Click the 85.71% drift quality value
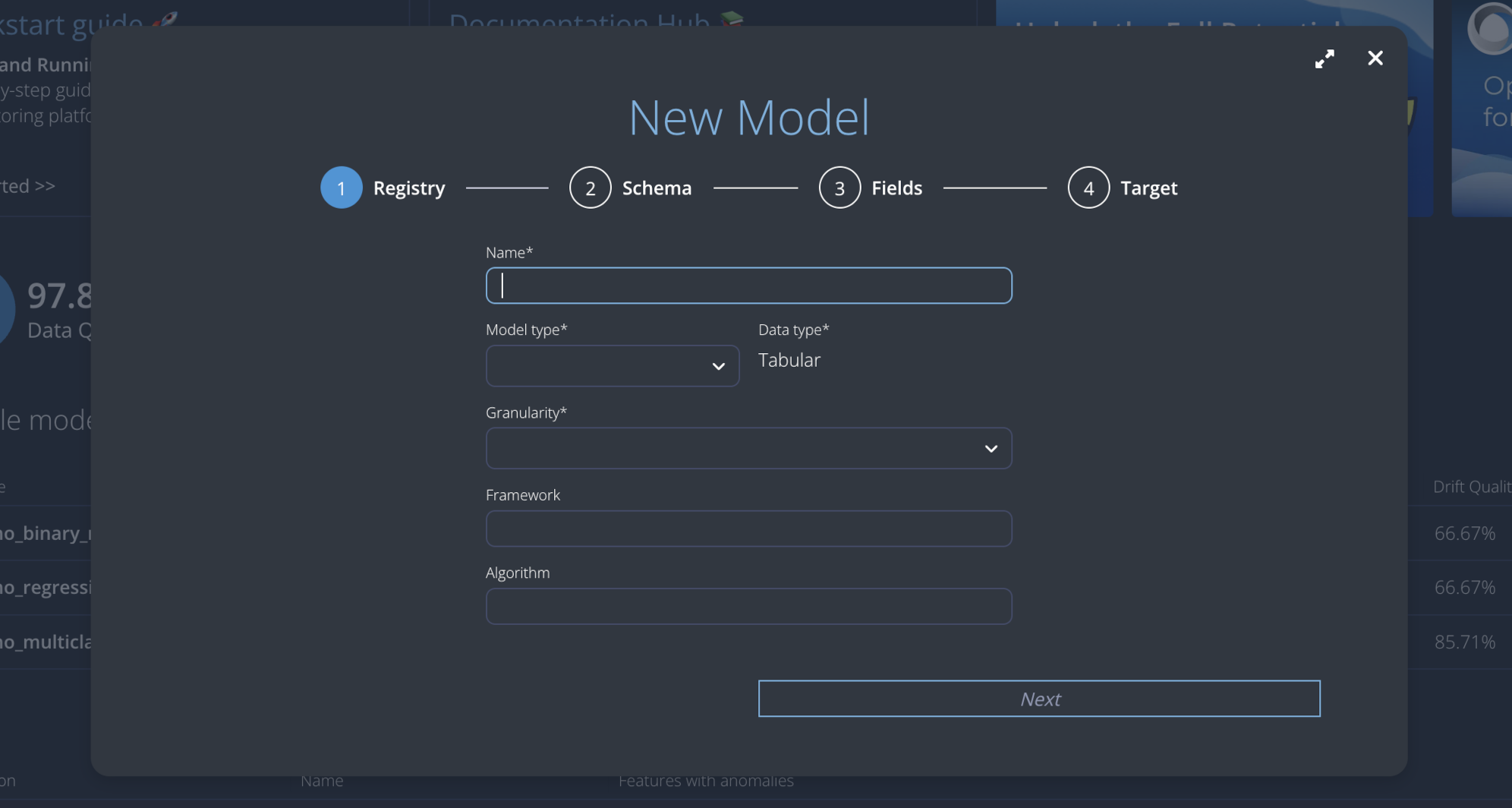The width and height of the screenshot is (1512, 808). [1465, 642]
